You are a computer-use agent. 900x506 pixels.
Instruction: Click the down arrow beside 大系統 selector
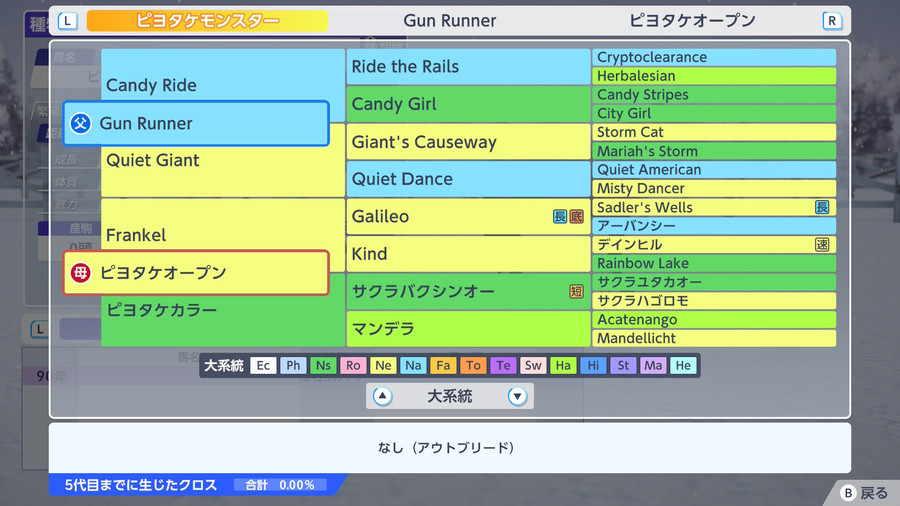click(x=517, y=396)
